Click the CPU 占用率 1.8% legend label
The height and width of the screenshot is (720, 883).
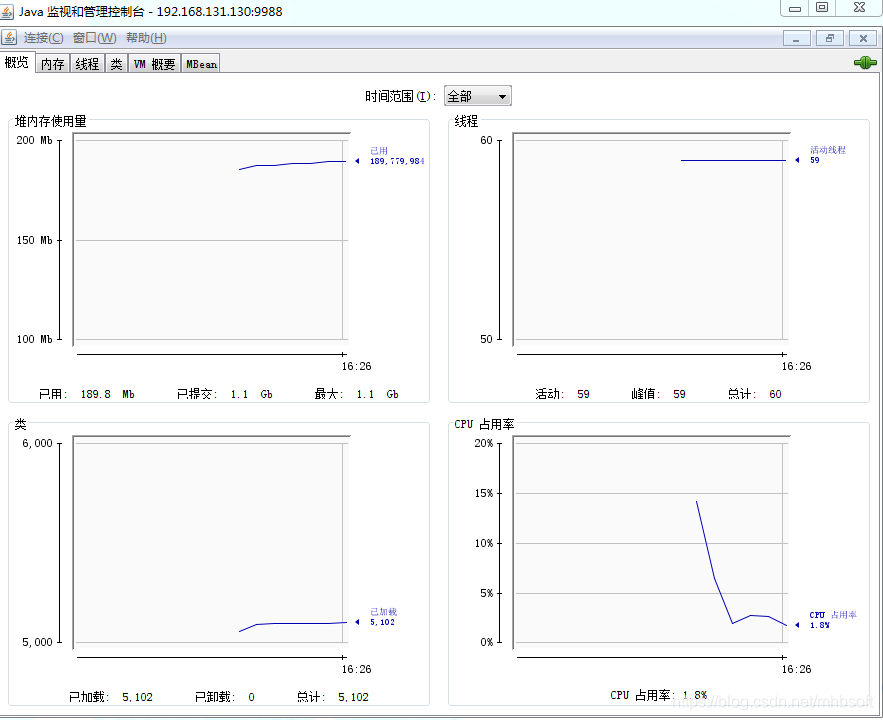click(832, 620)
